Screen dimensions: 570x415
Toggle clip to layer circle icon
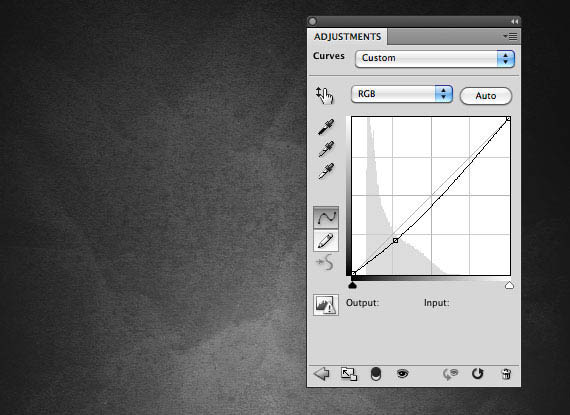coord(376,374)
